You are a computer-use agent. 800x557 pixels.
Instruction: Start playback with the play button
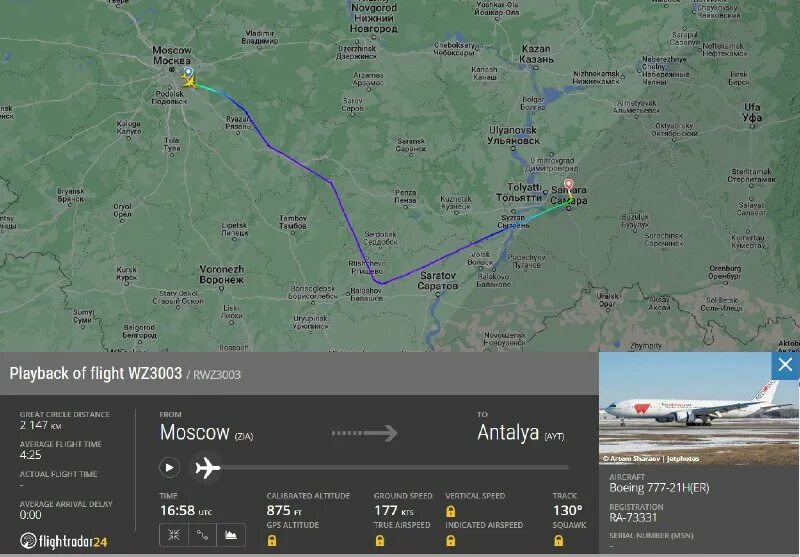[169, 467]
